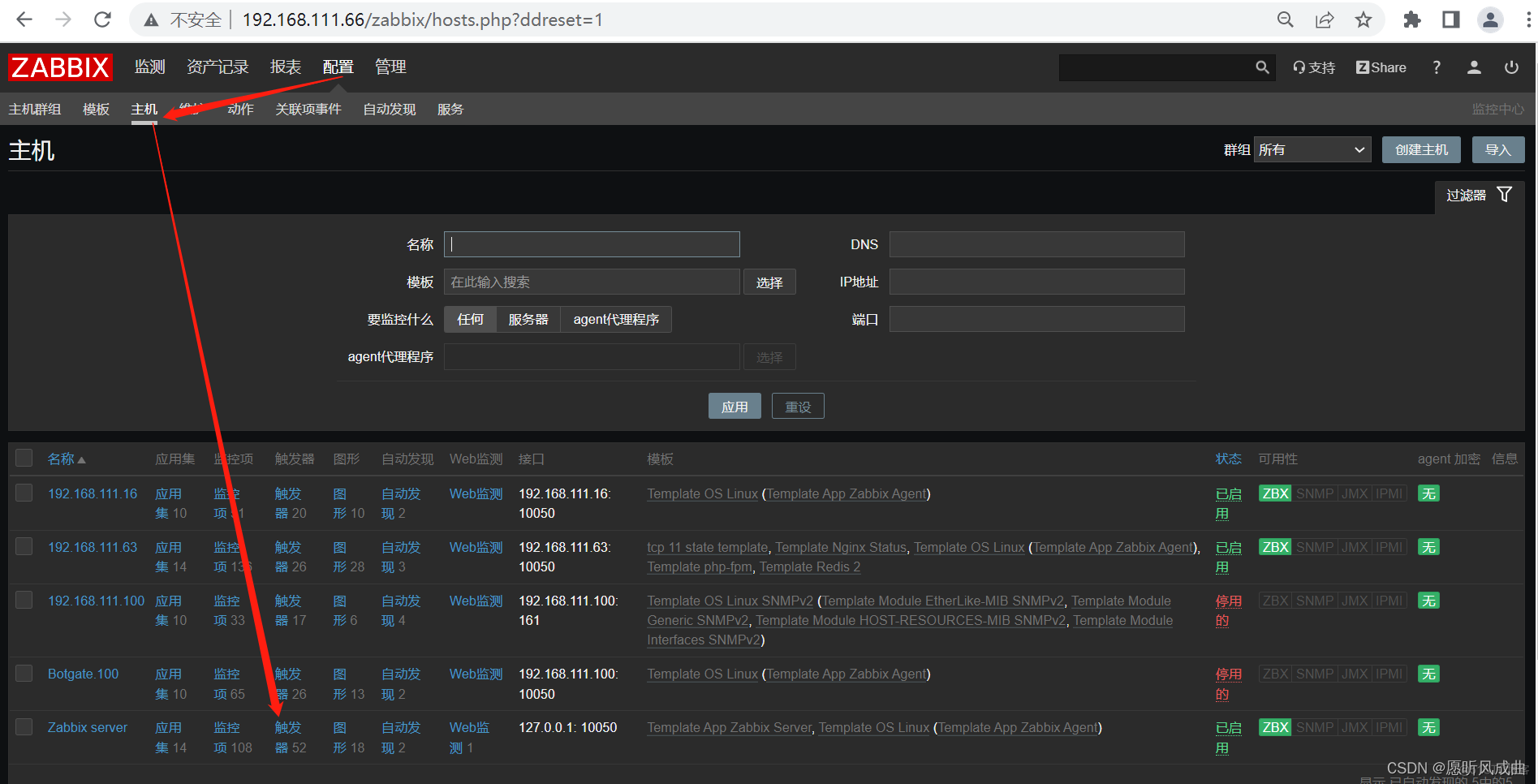Open the 管理 main menu
1538x784 pixels.
pyautogui.click(x=390, y=67)
